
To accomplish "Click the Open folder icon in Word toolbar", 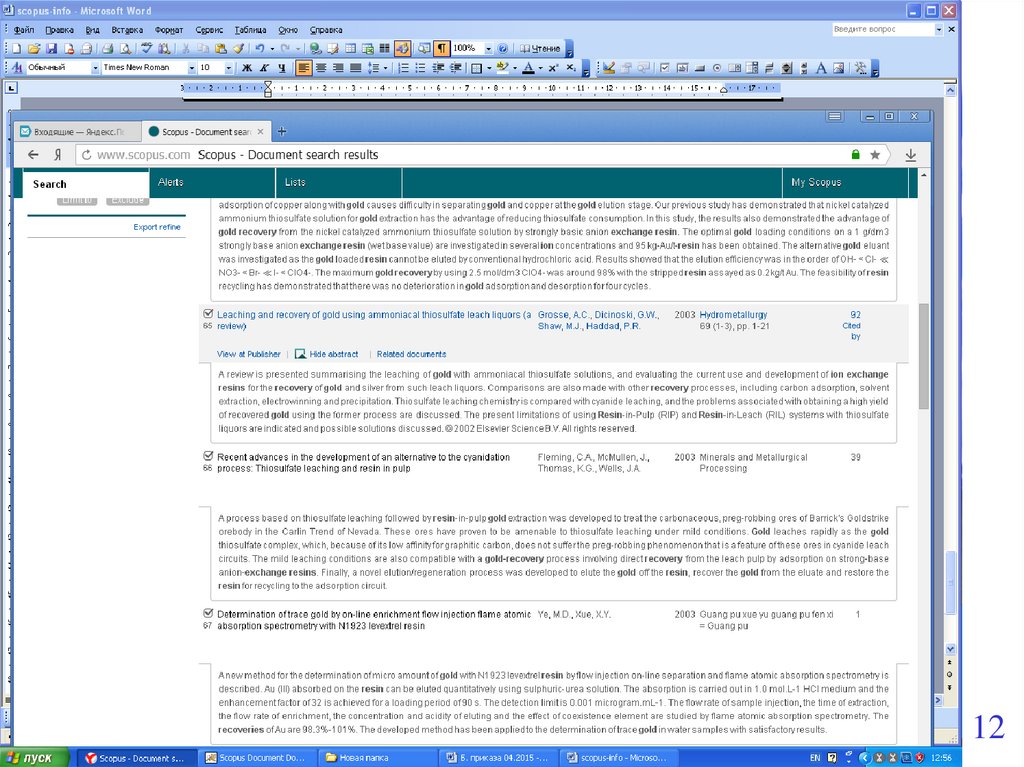I will tap(33, 48).
